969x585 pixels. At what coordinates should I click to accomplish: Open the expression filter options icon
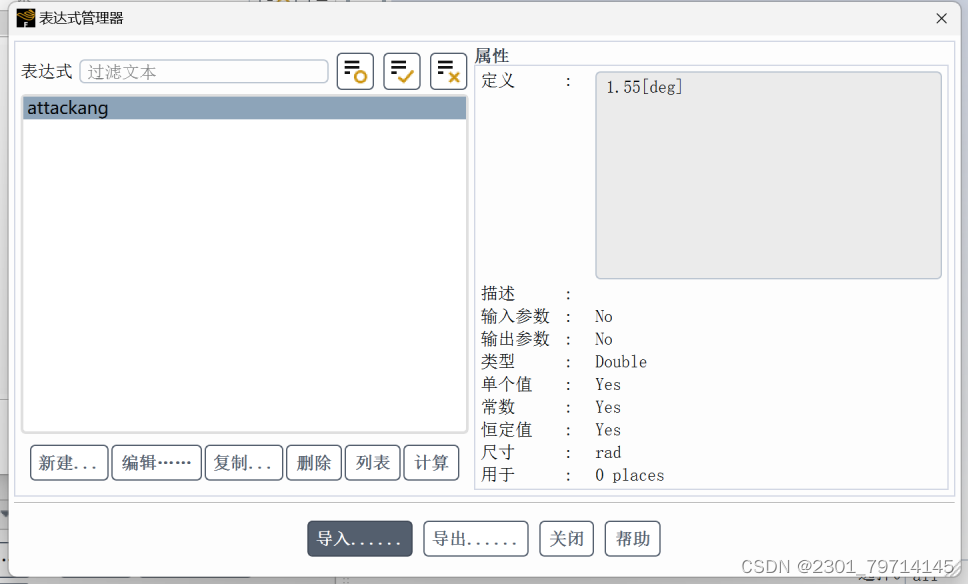tap(355, 70)
